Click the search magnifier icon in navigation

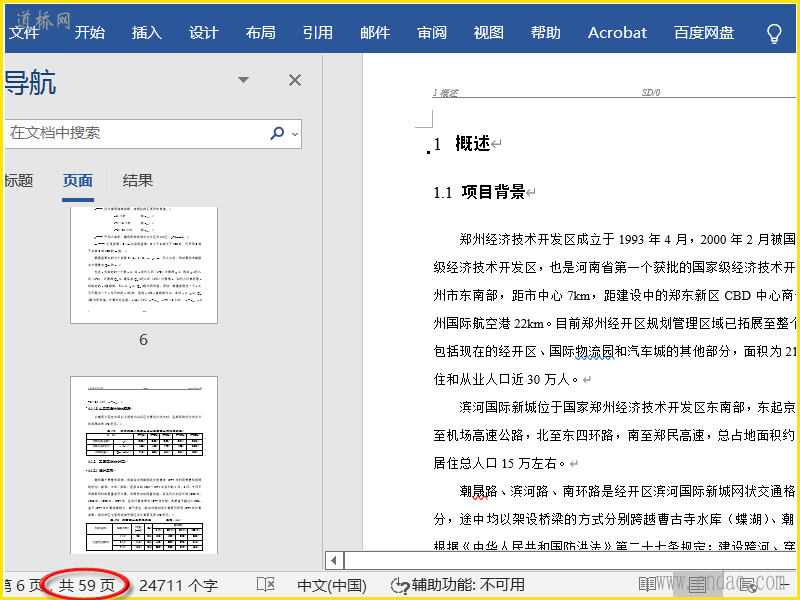click(277, 133)
